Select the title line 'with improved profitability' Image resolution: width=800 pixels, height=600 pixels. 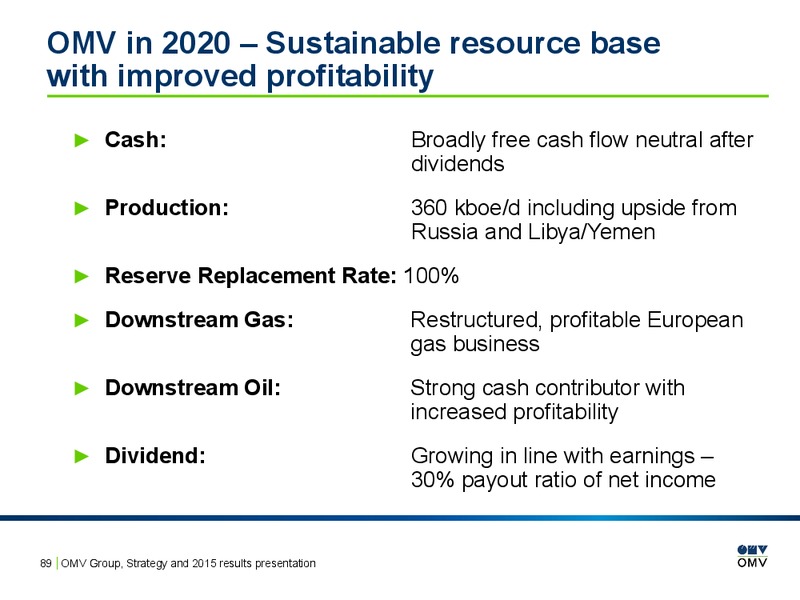coord(240,77)
